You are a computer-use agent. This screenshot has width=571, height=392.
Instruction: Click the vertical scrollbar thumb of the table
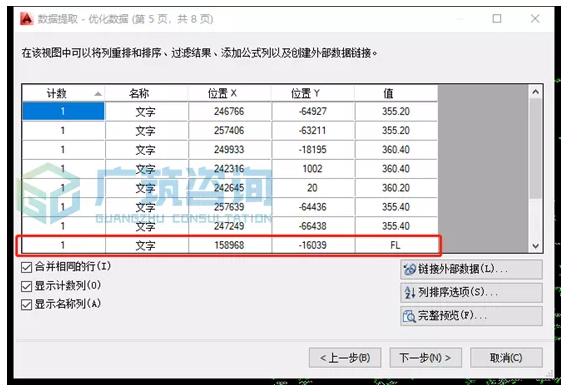535,149
